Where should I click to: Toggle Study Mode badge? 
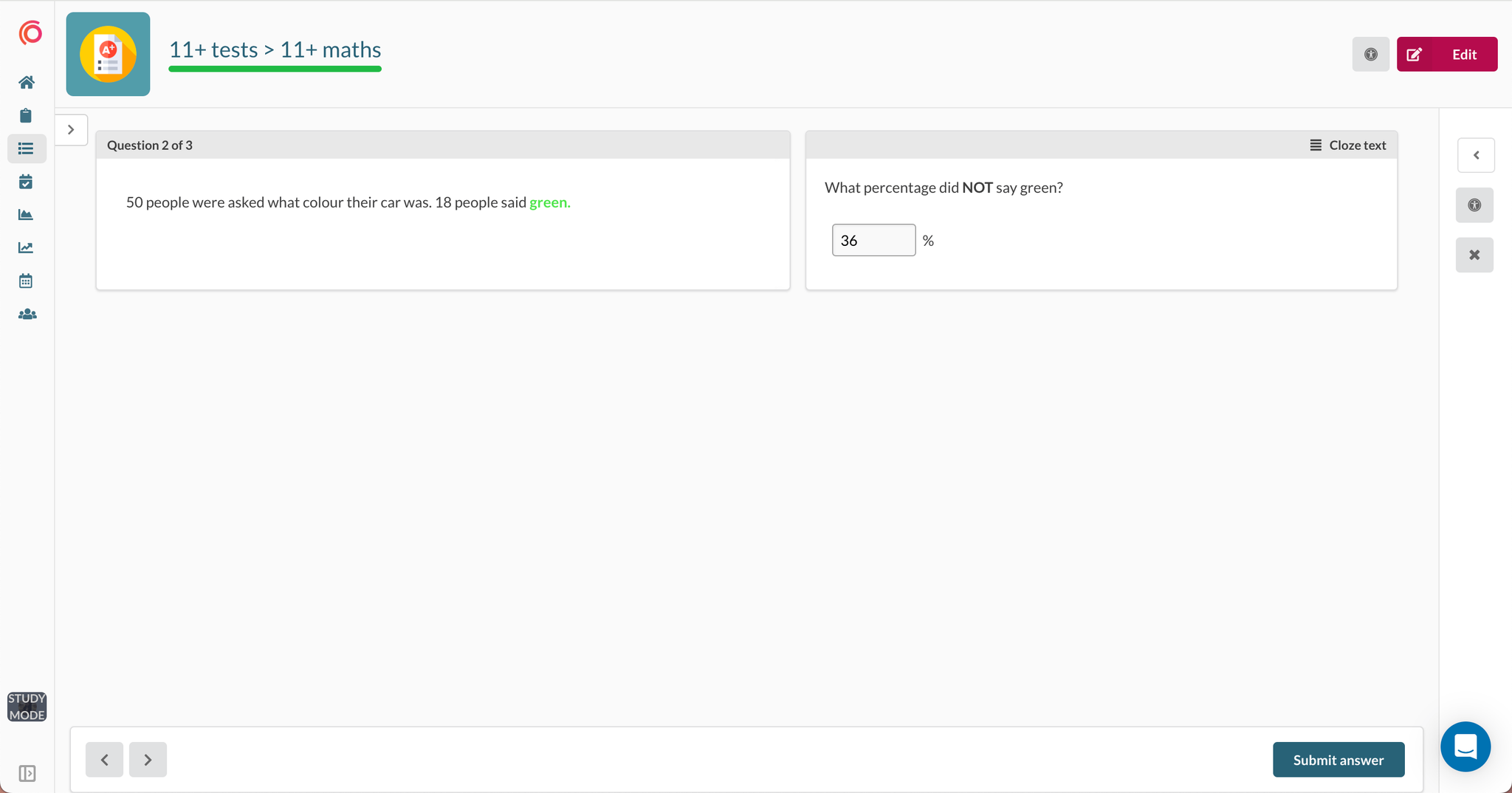(27, 707)
